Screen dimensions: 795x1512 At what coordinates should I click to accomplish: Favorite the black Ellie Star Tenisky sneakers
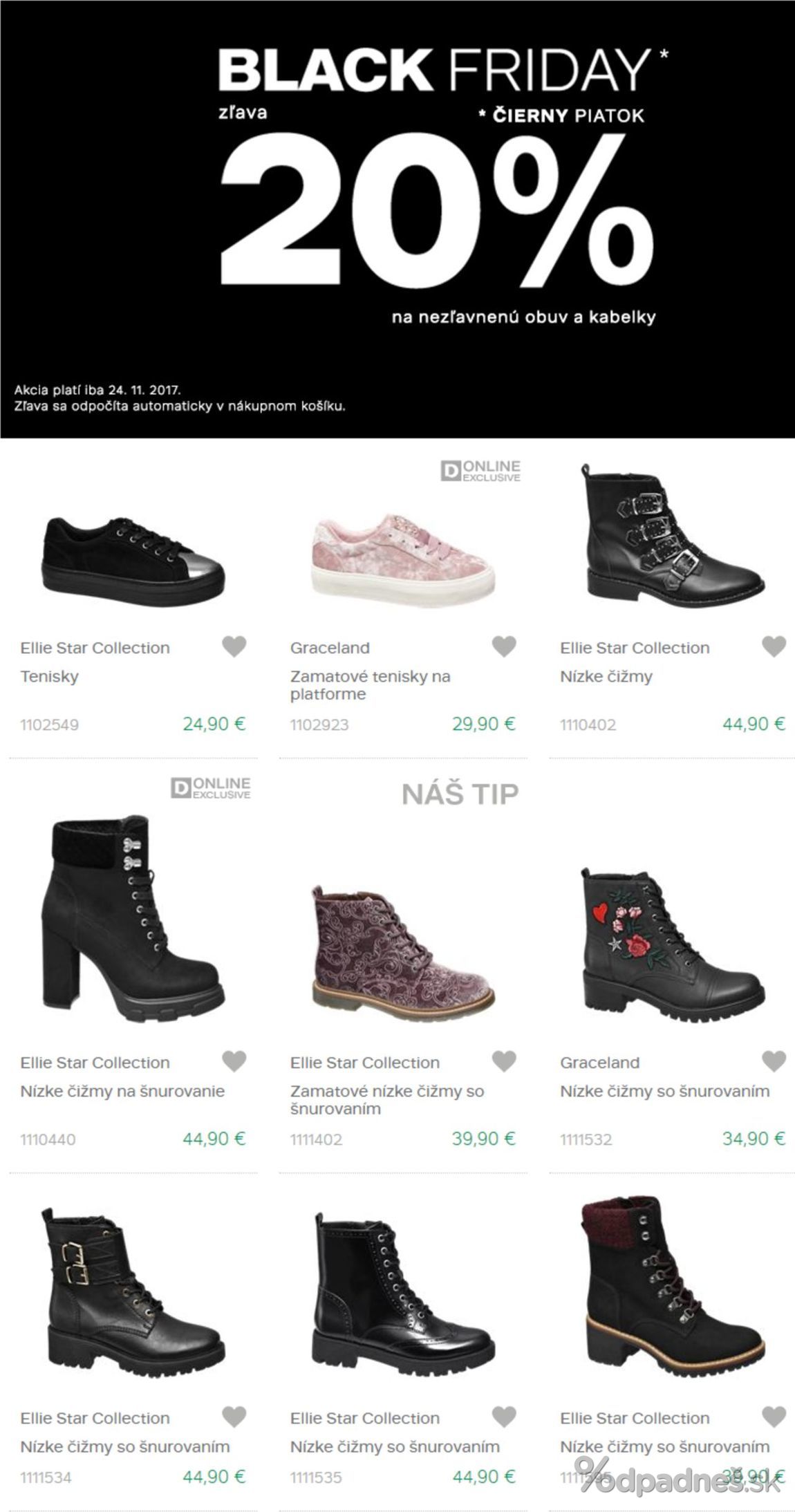[x=234, y=647]
